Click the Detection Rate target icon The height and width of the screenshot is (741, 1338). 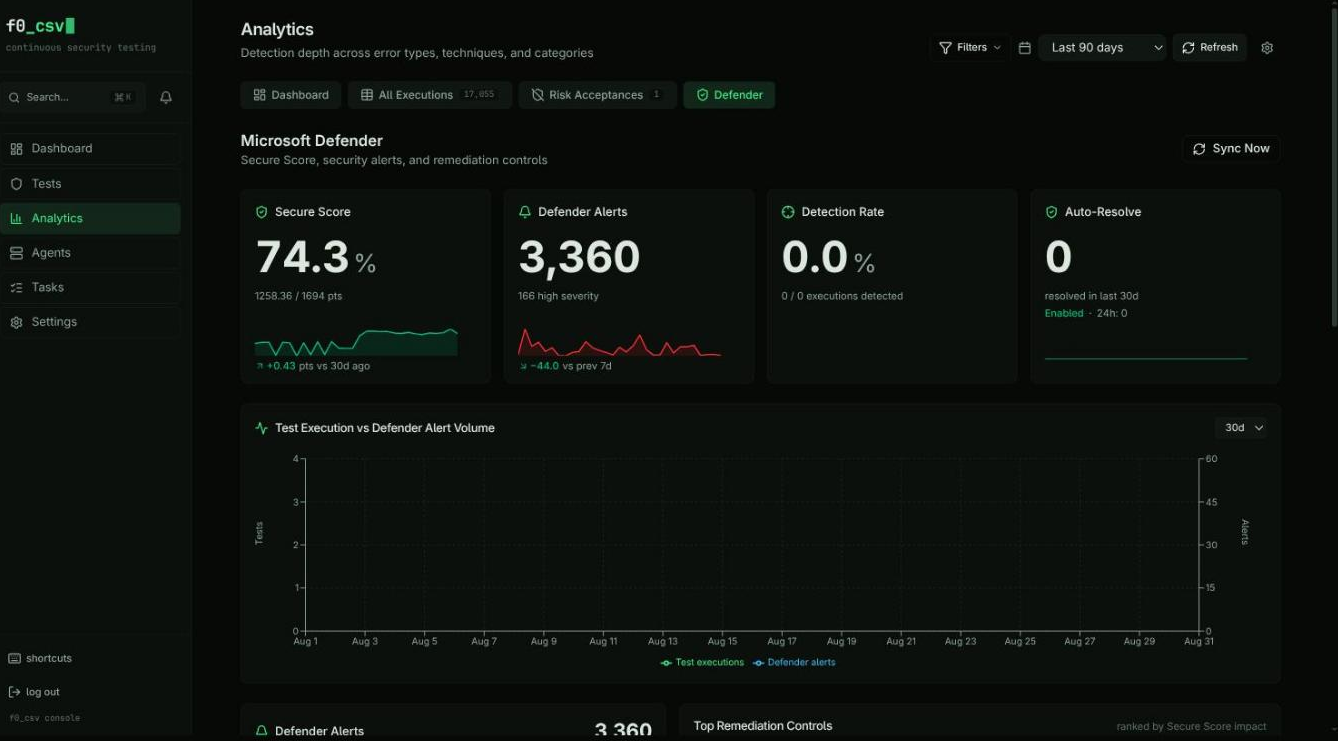tap(788, 212)
